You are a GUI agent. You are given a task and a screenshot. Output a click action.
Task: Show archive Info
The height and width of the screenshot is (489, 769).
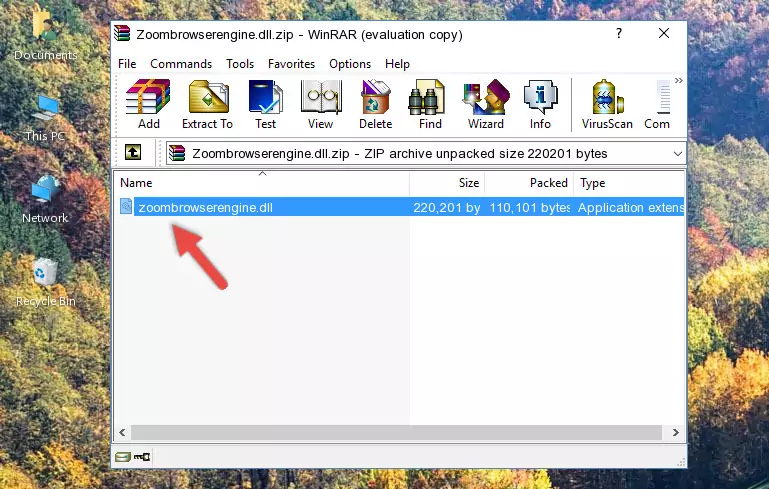540,104
